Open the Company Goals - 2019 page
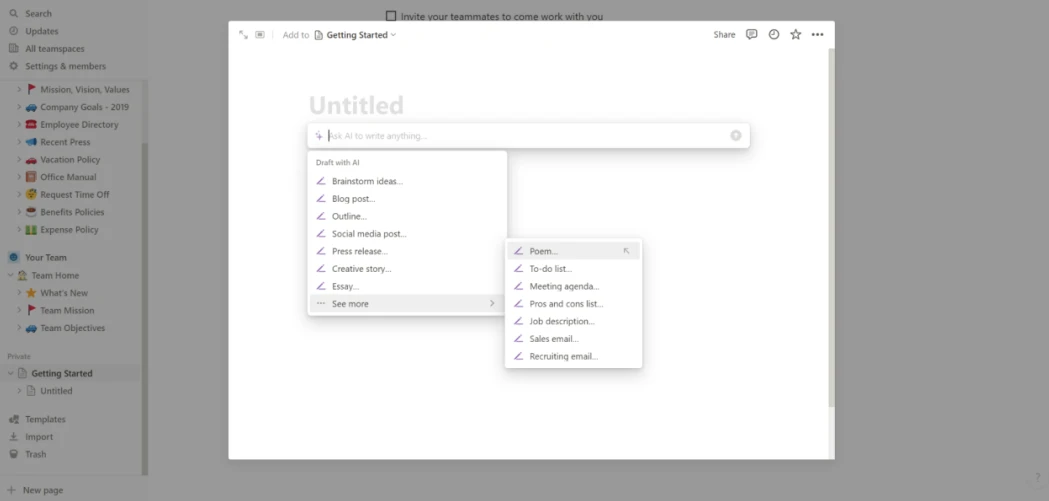The height and width of the screenshot is (501, 1049). (x=84, y=107)
